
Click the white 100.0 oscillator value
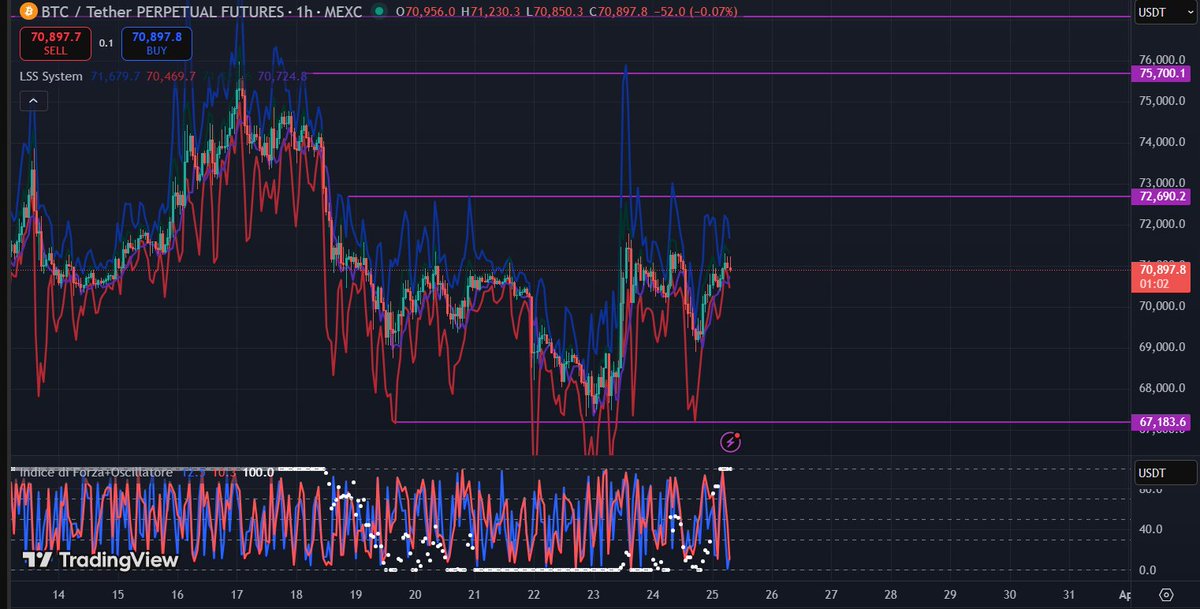(258, 471)
